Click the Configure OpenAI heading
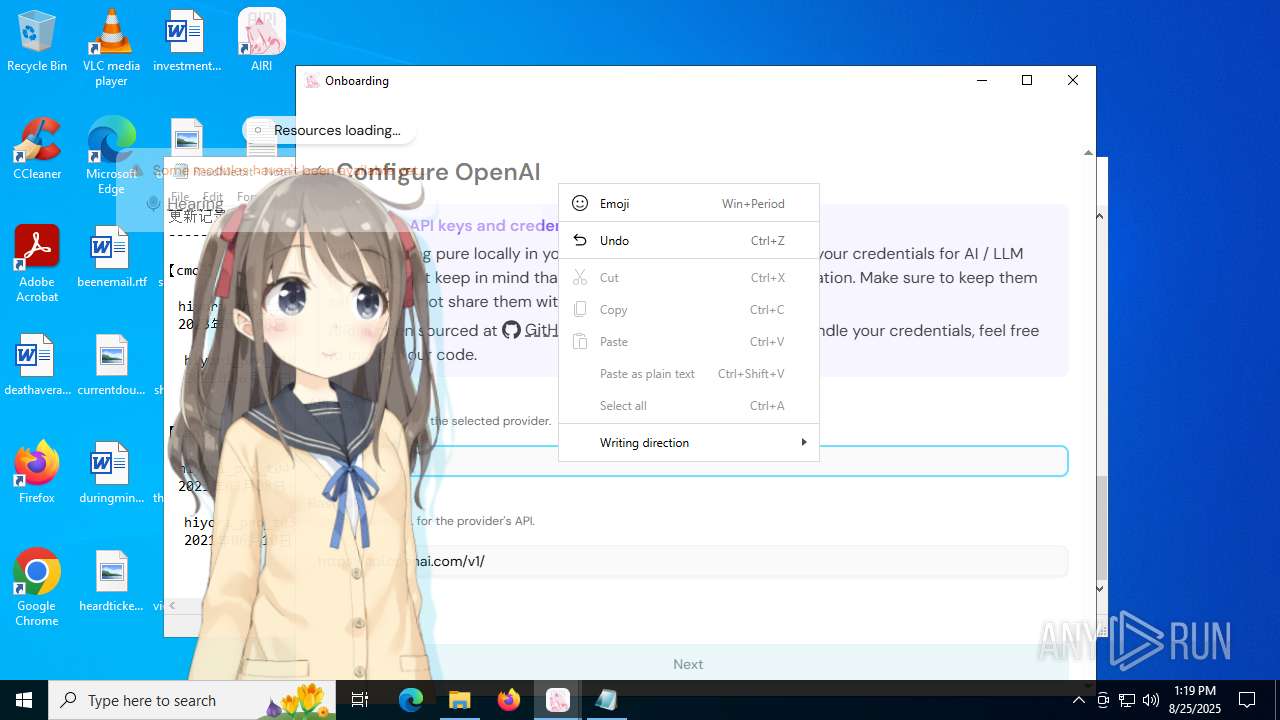1280x720 pixels. [x=439, y=172]
